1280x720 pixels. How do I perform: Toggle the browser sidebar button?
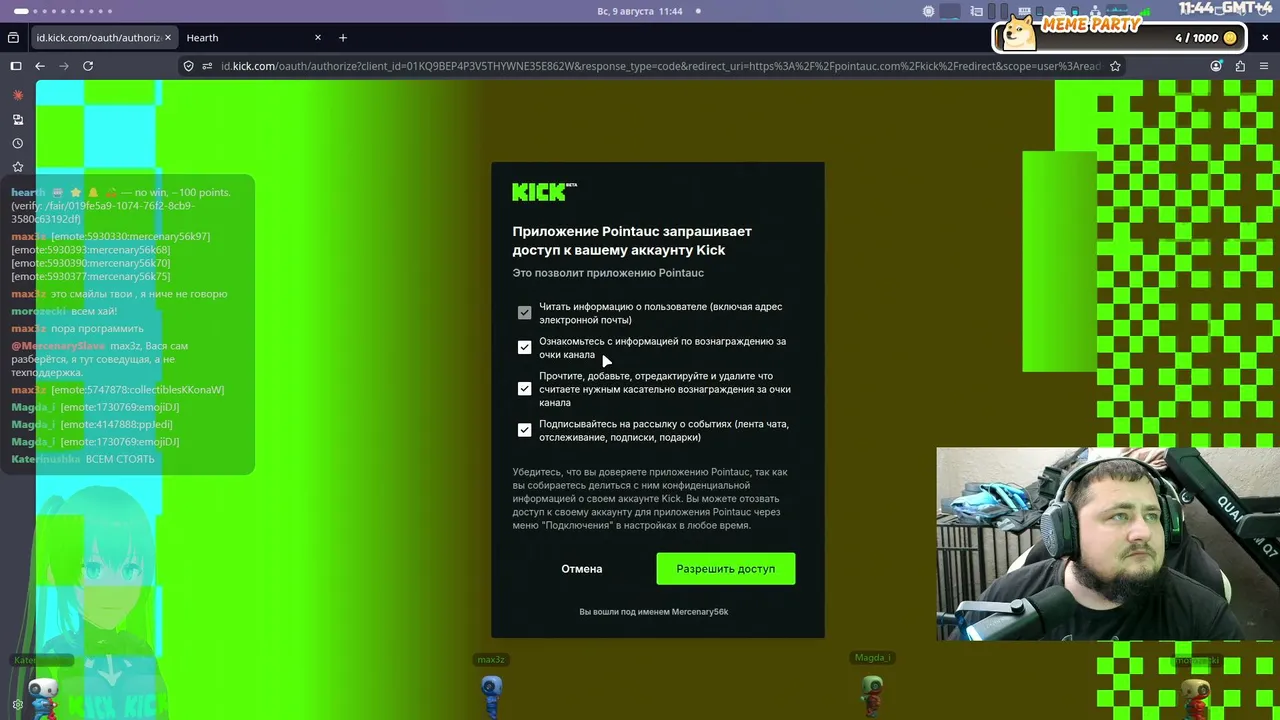point(16,66)
